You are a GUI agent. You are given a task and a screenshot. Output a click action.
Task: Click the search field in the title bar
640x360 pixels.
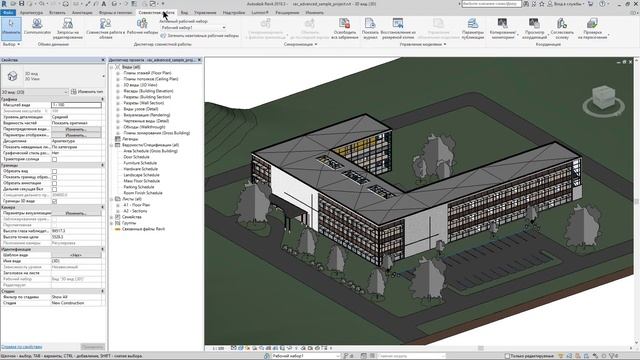tap(491, 4)
